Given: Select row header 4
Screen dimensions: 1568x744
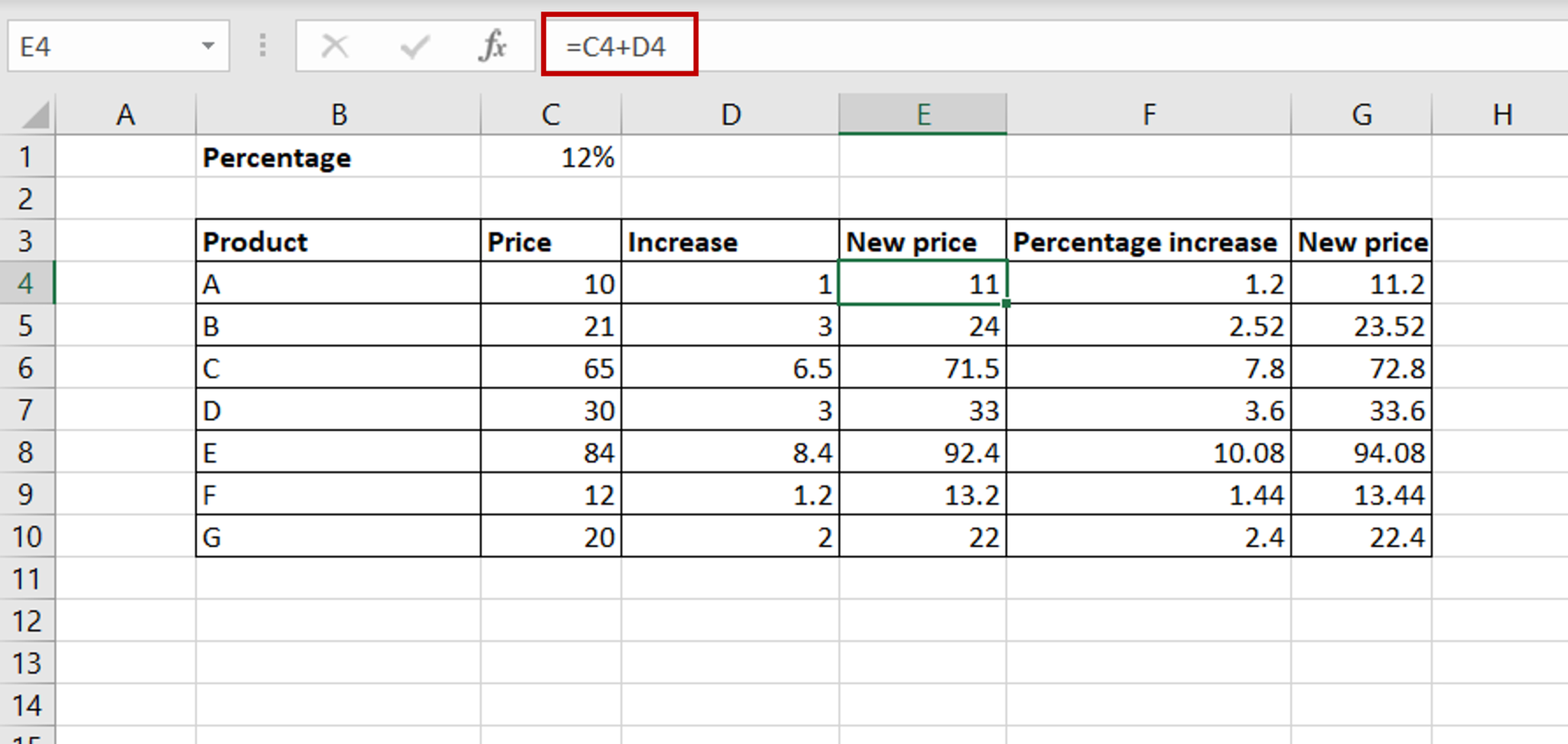Looking at the screenshot, I should point(28,283).
